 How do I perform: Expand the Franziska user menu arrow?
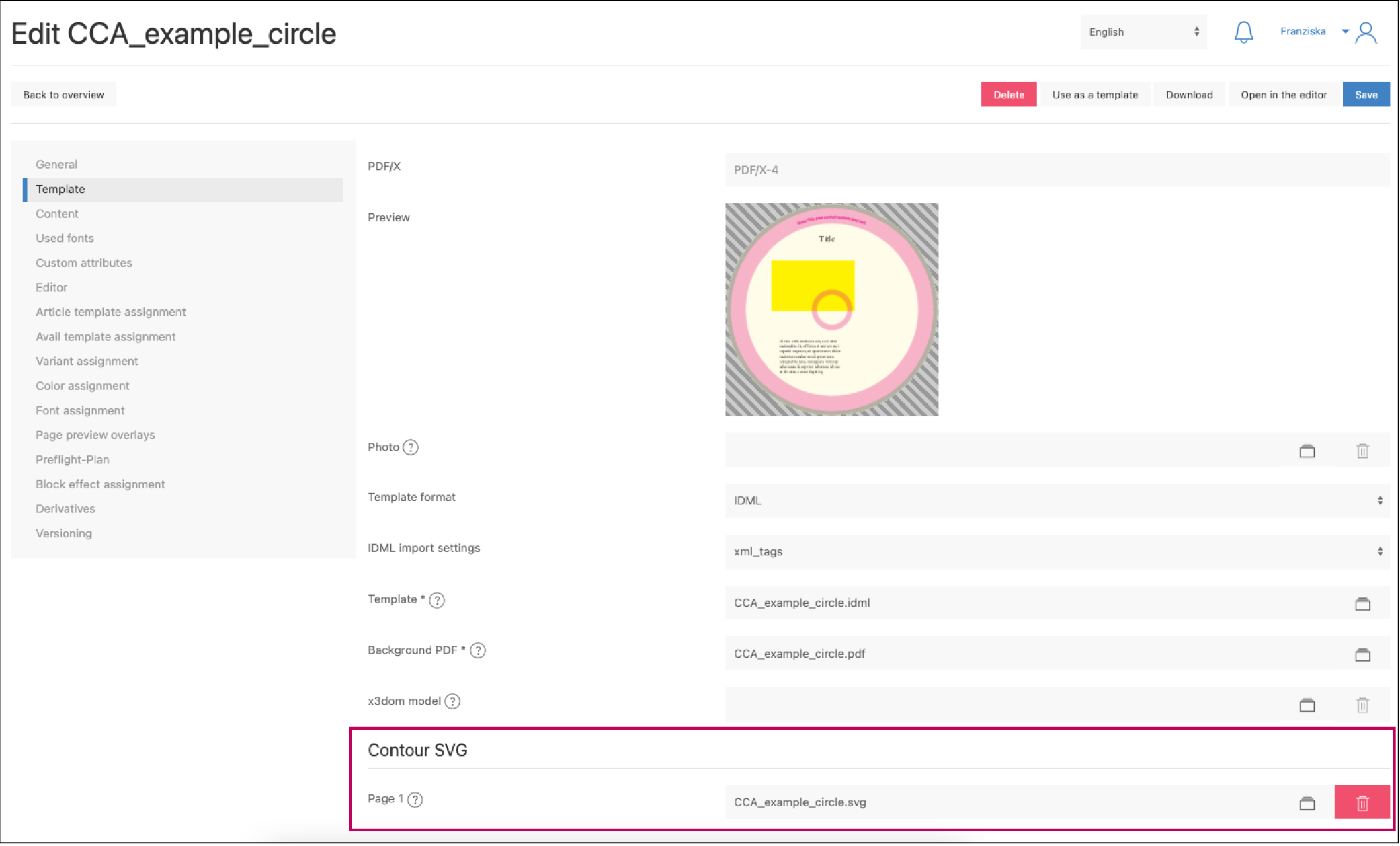pyautogui.click(x=1345, y=31)
